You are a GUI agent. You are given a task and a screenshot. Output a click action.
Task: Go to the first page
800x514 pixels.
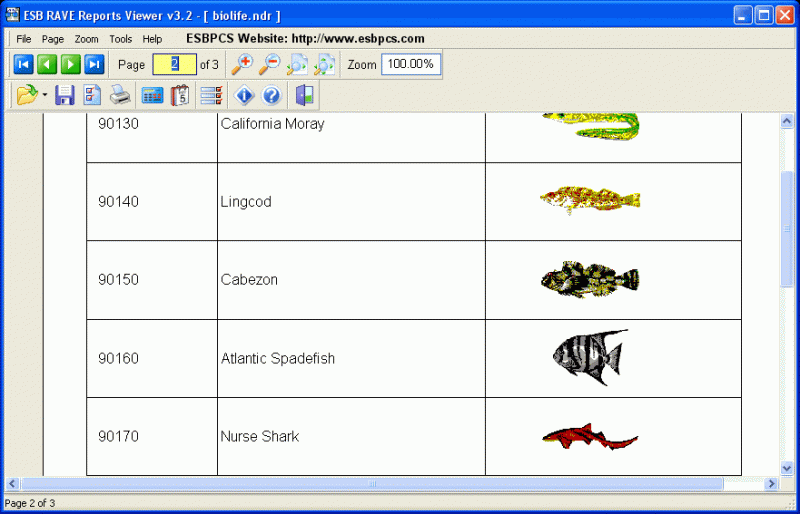click(23, 65)
